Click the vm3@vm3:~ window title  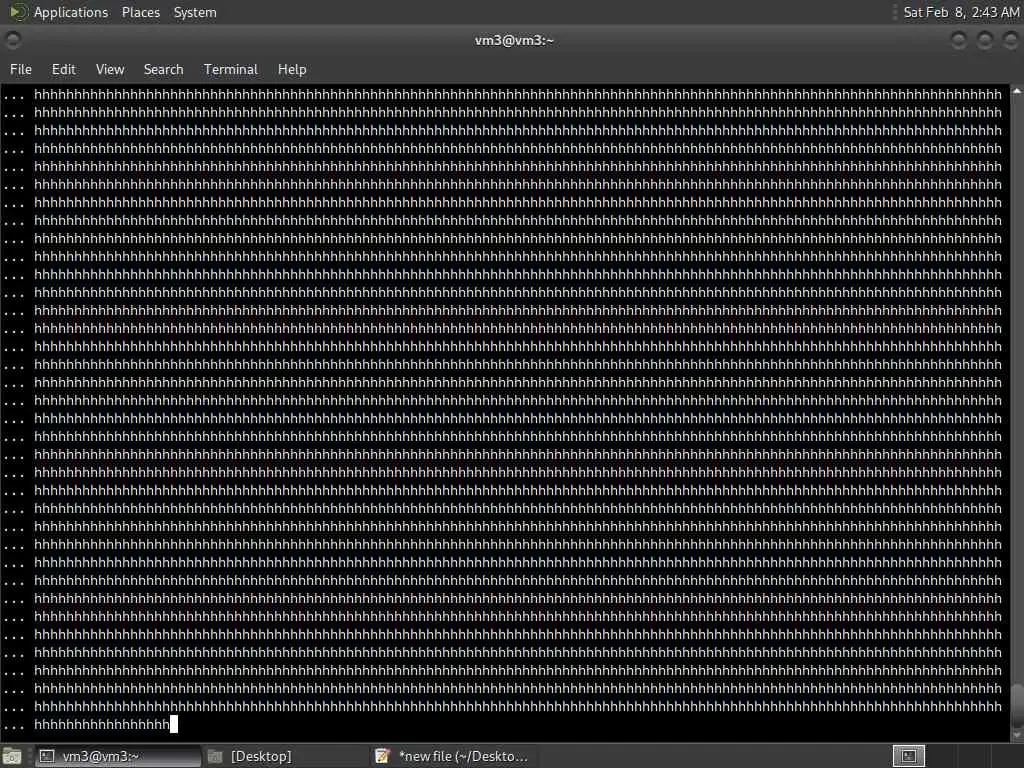[514, 40]
